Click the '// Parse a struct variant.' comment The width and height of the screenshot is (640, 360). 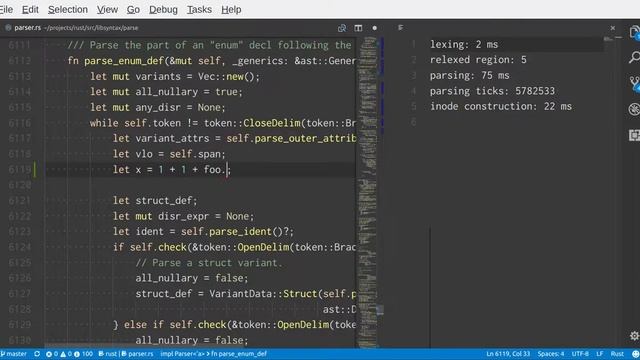tap(209, 262)
